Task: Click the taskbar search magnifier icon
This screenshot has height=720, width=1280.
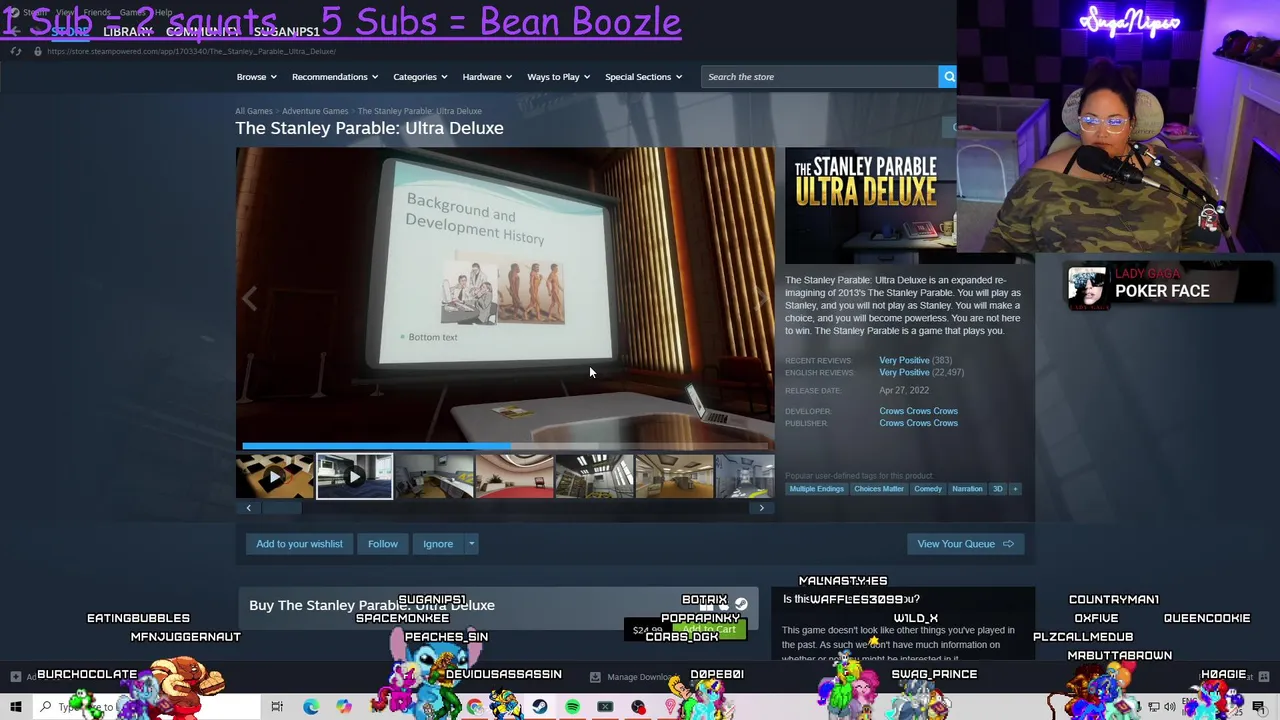Action: tap(45, 707)
